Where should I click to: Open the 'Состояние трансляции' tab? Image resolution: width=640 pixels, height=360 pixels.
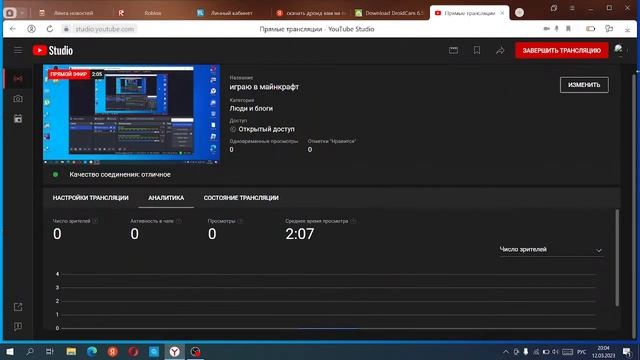241,198
